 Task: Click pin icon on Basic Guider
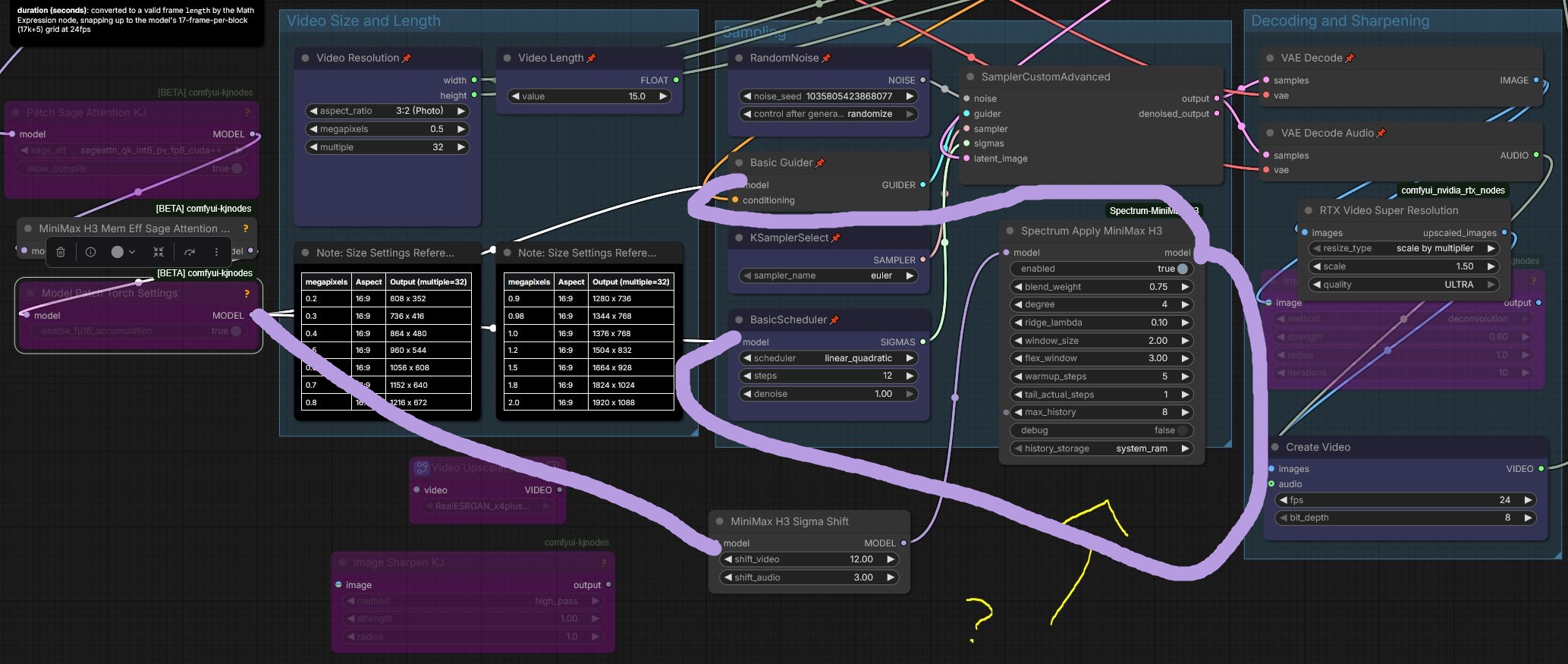tap(820, 163)
